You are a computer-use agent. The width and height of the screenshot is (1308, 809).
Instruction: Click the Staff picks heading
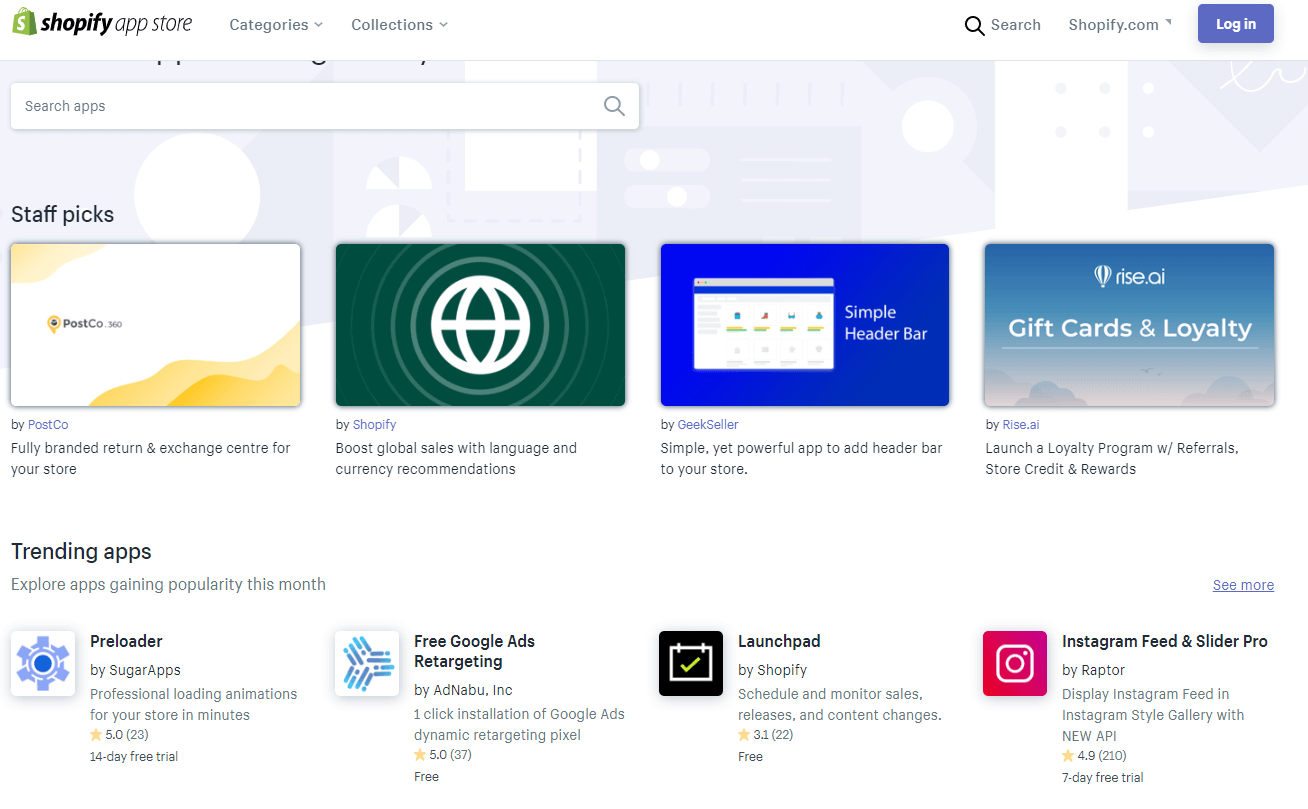pos(62,214)
